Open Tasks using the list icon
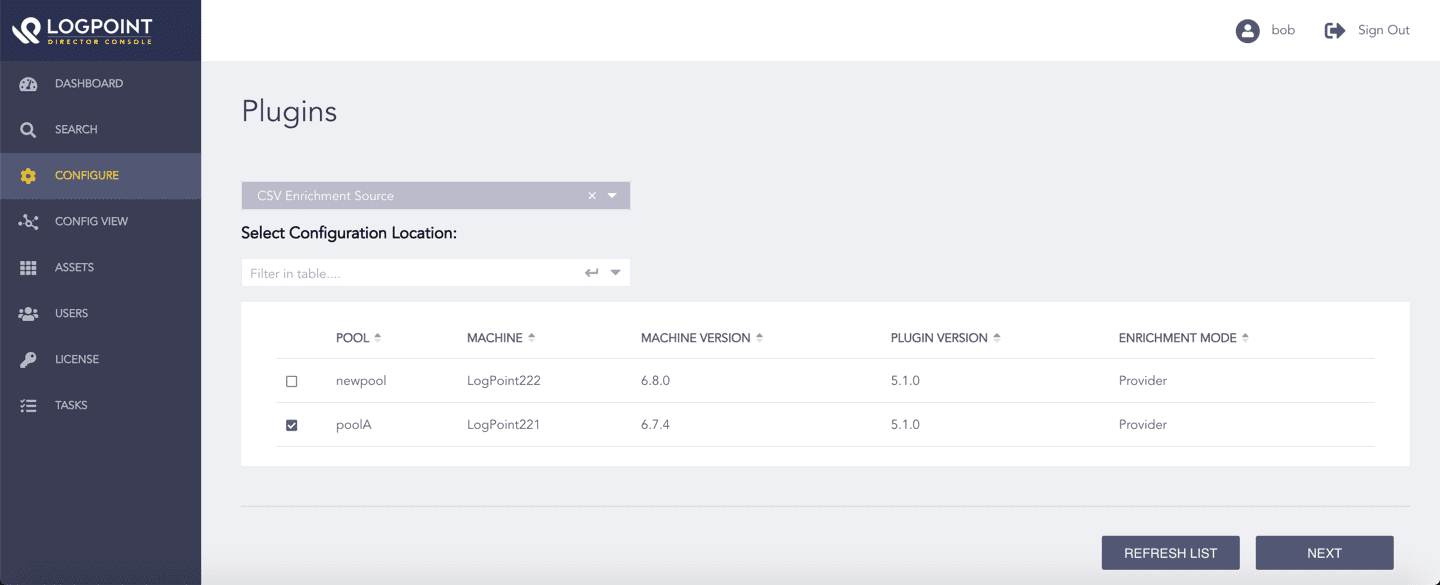 pos(28,404)
